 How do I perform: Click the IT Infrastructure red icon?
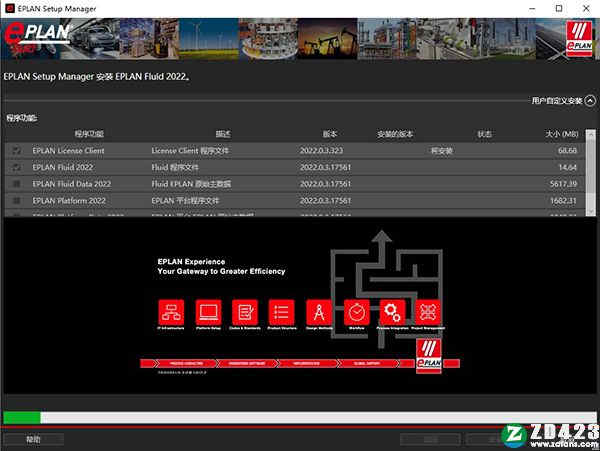171,313
